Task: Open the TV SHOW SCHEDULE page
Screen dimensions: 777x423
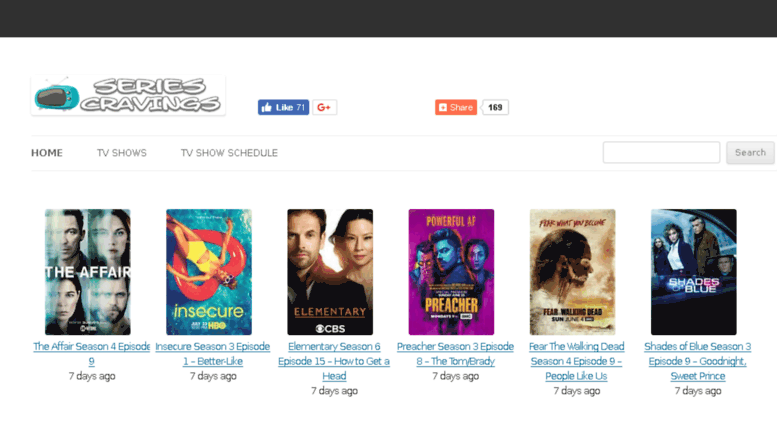Action: click(x=229, y=153)
